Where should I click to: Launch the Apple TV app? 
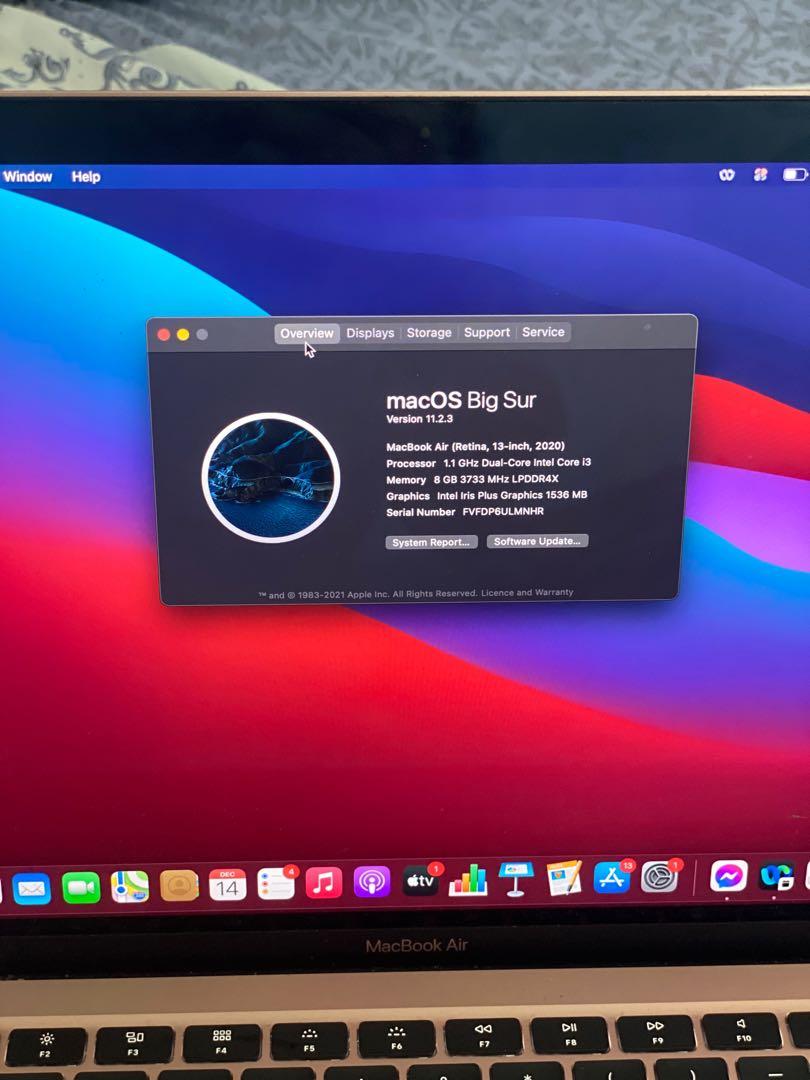coord(420,882)
